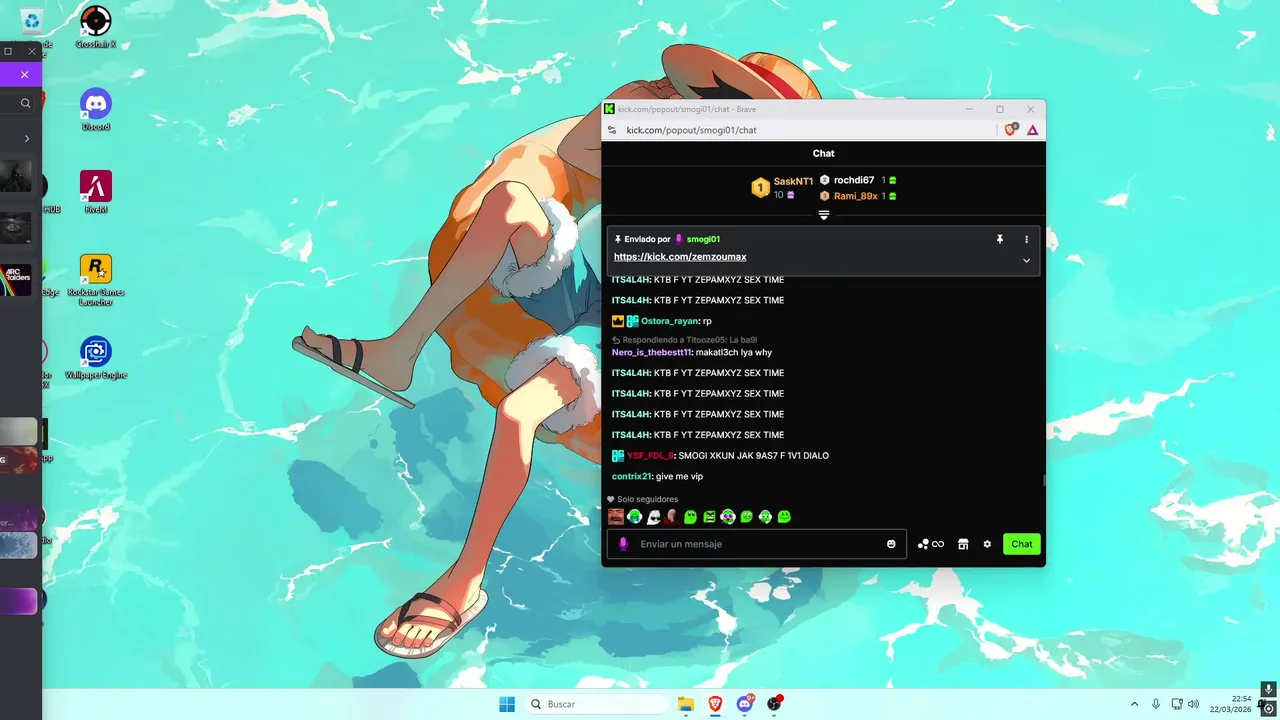Open the emoji picker in message box
1280x720 pixels.
point(891,544)
